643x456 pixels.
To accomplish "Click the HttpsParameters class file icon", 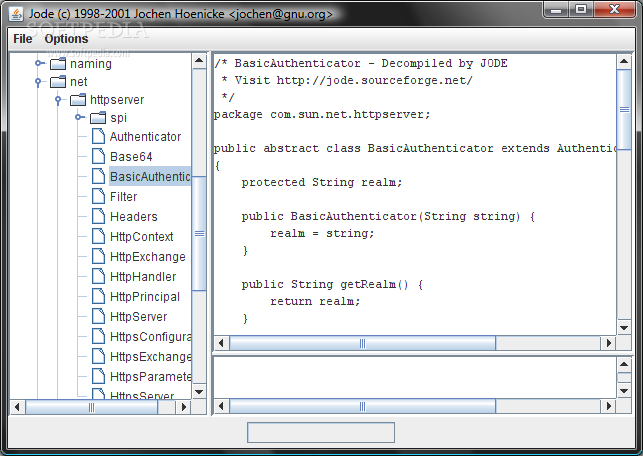I will coord(98,376).
